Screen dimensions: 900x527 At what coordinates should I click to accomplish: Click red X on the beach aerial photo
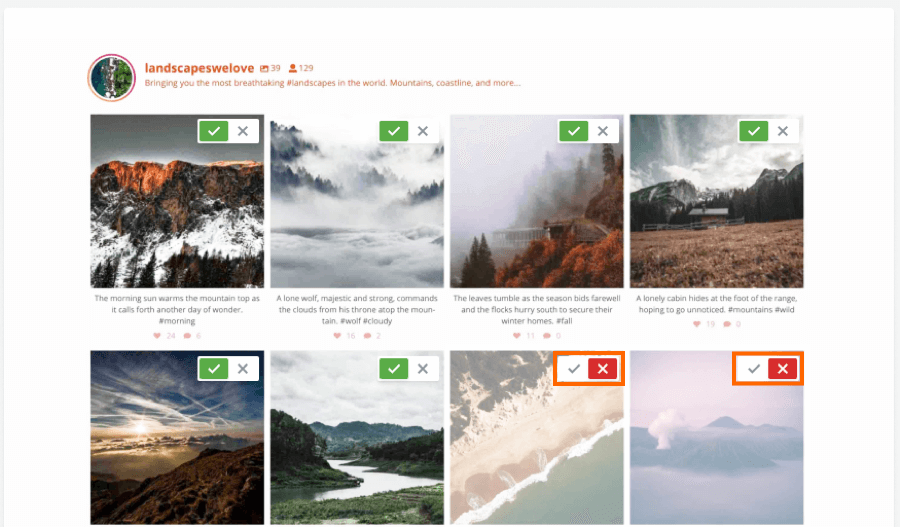pyautogui.click(x=603, y=369)
